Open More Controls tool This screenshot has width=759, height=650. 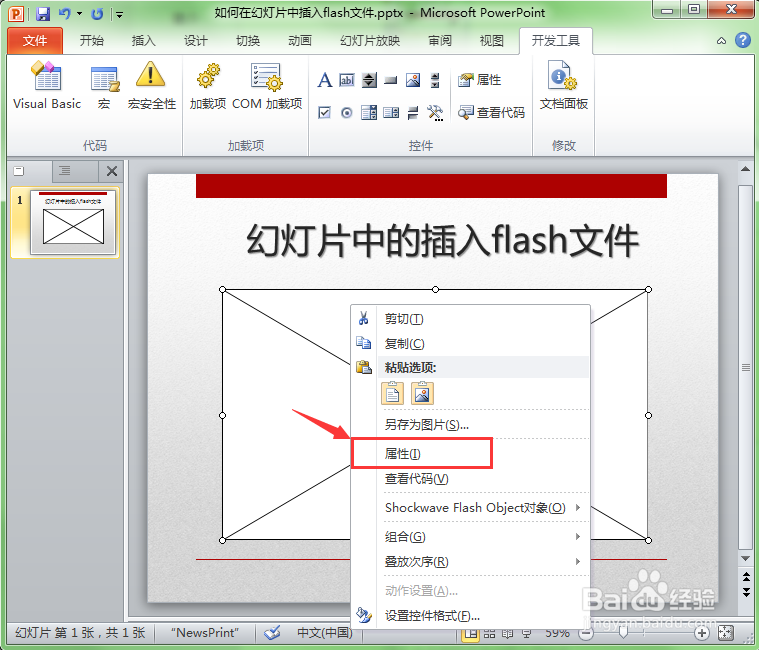435,113
